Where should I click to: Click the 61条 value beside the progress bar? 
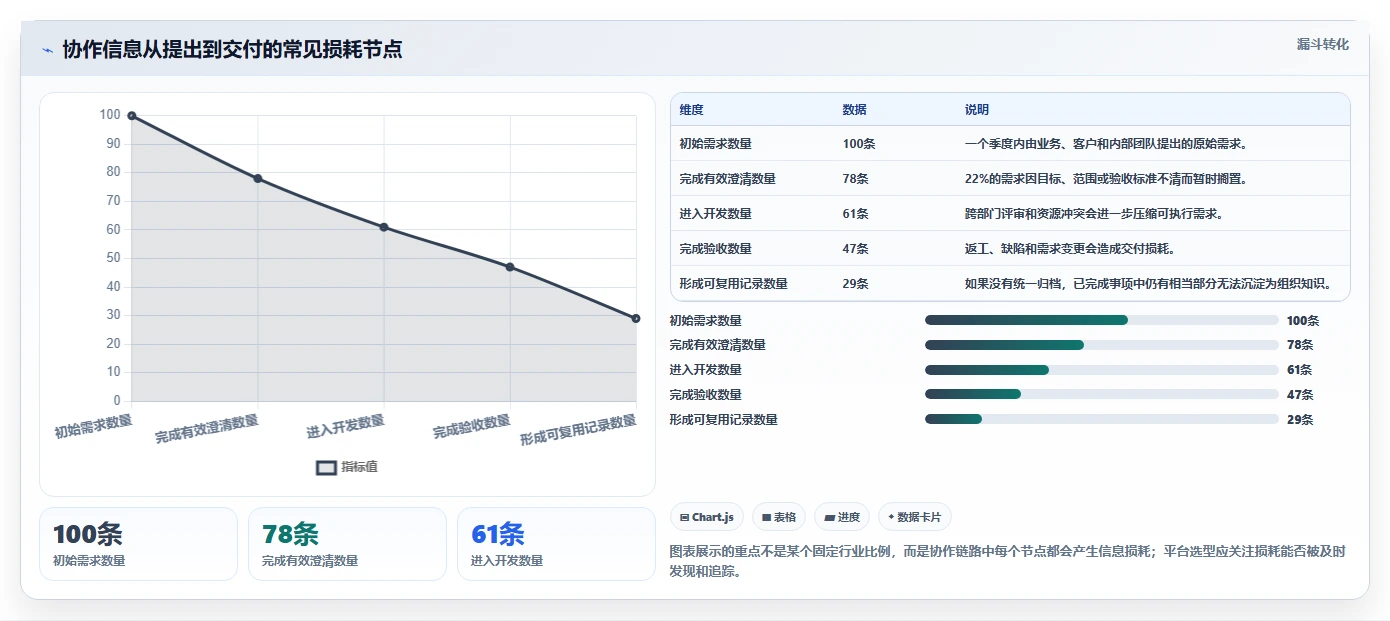pyautogui.click(x=1300, y=370)
